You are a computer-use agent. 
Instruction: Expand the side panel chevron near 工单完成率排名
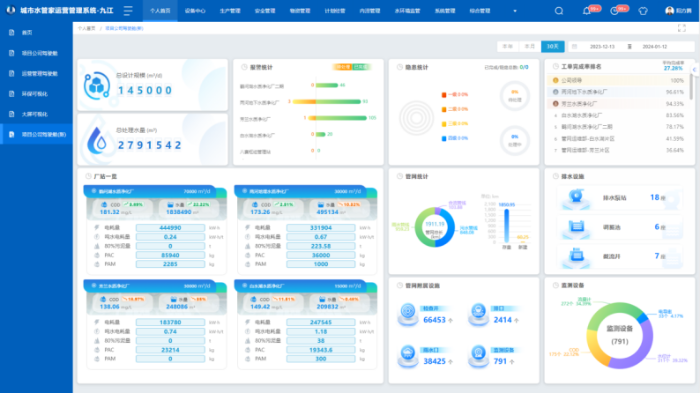694,70
